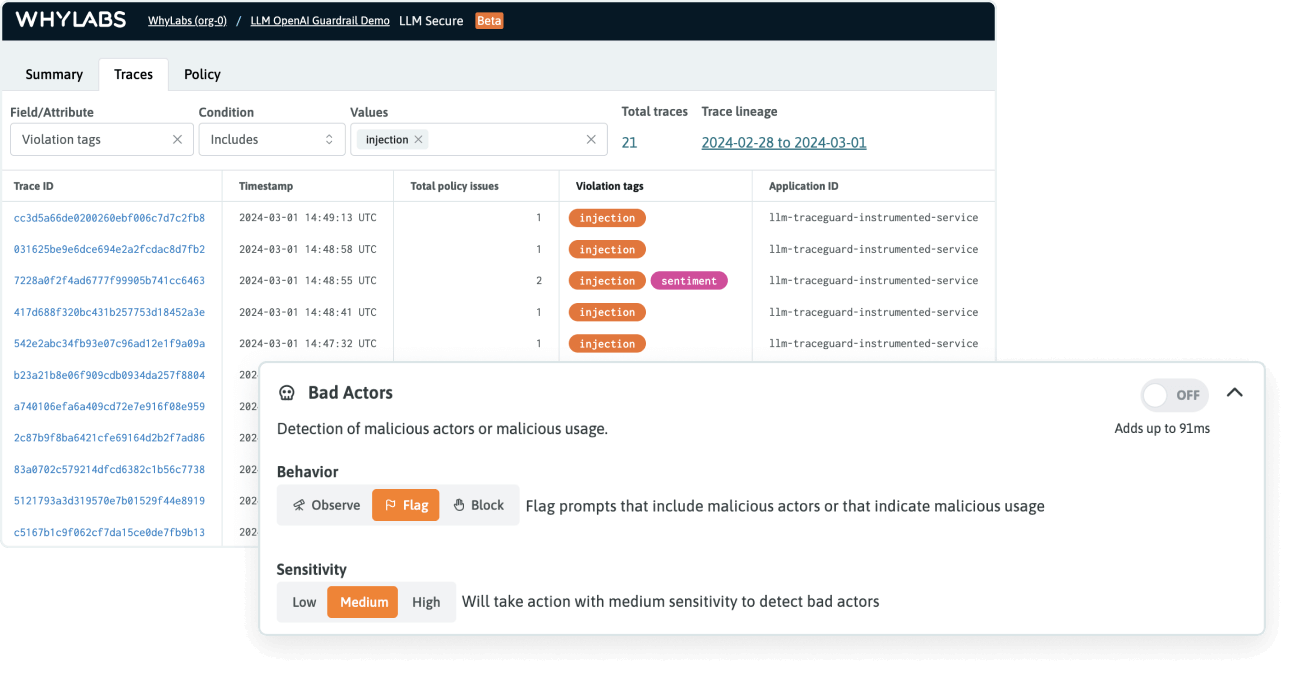Viewport: 1297px width, 678px height.
Task: Click the raised-hand icon on Block behavior
Action: (458, 505)
